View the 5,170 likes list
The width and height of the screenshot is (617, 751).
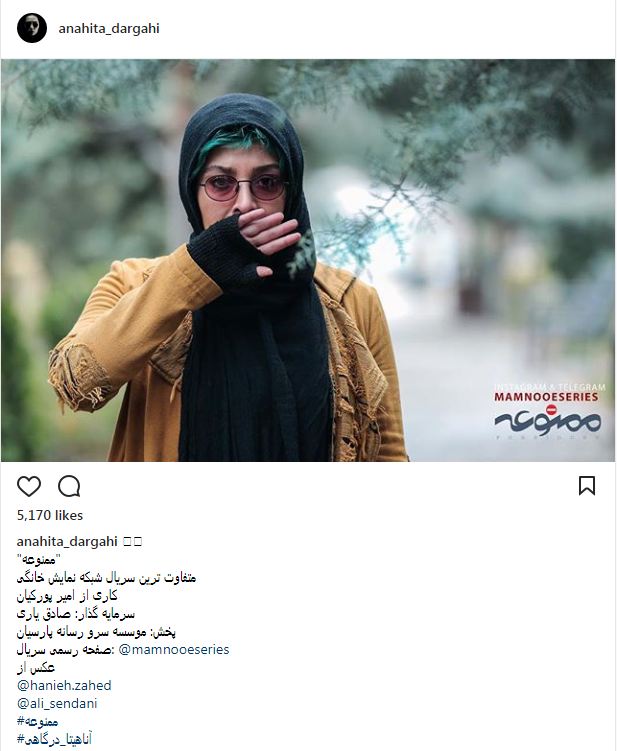[x=50, y=515]
